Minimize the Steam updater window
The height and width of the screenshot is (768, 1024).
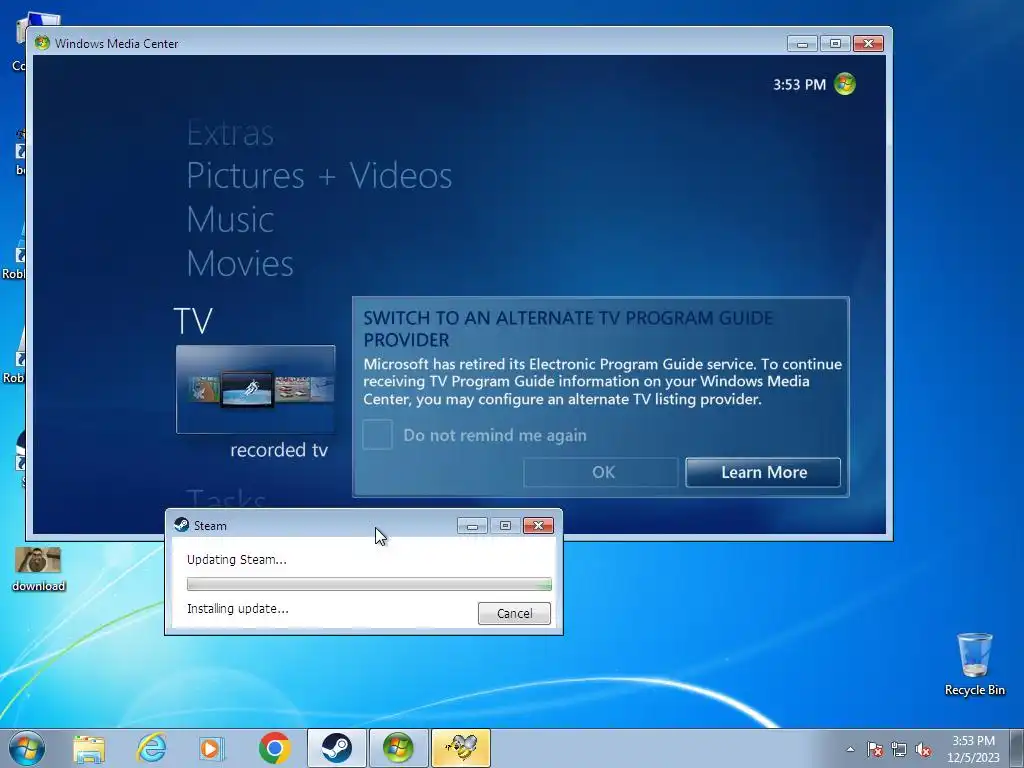tap(472, 526)
